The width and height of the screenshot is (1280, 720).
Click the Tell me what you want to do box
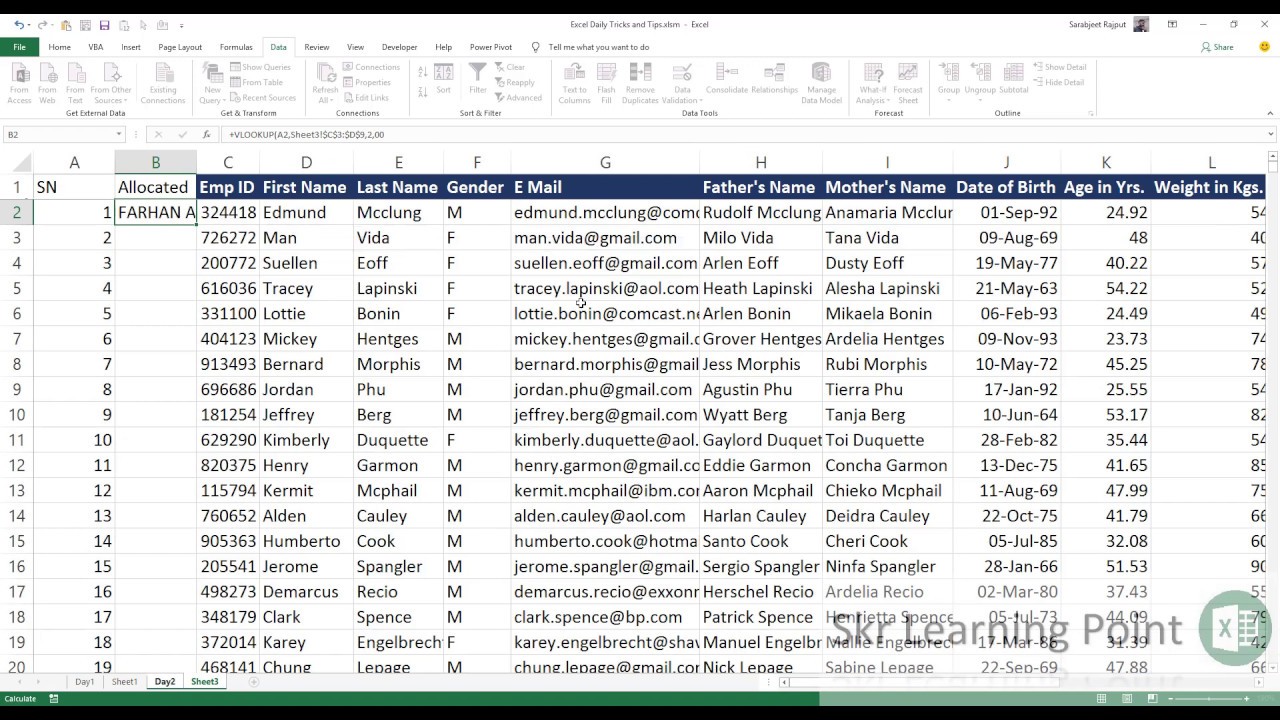click(x=599, y=47)
